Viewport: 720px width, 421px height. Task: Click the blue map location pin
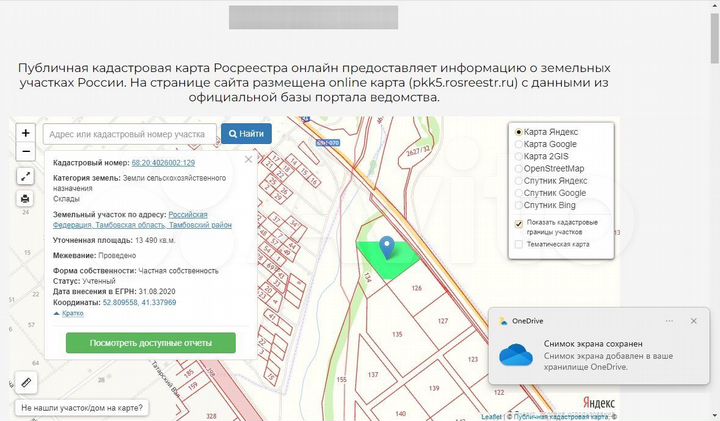387,247
